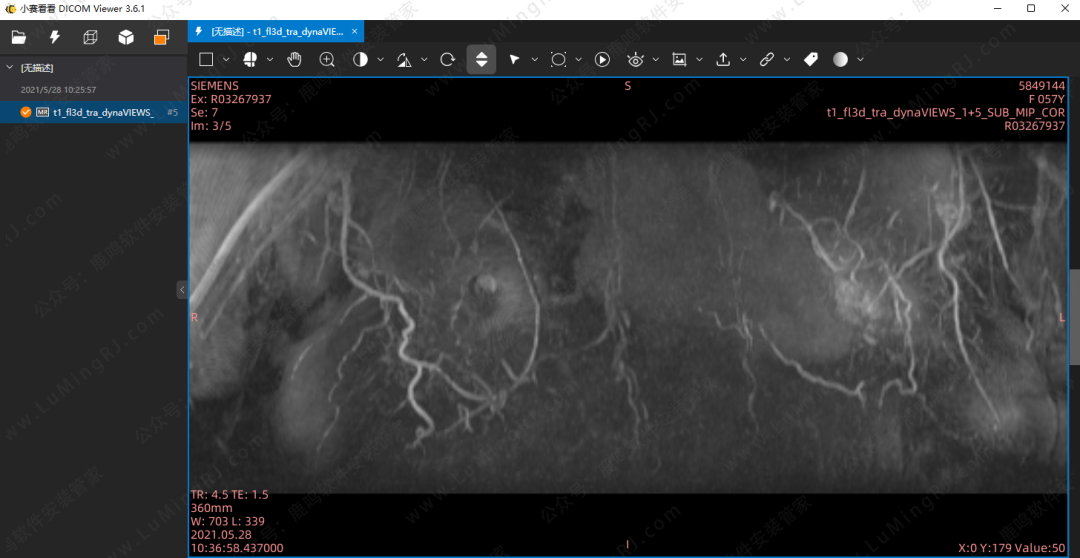The width and height of the screenshot is (1080, 558).
Task: Click the rotate image icon
Action: (448, 60)
